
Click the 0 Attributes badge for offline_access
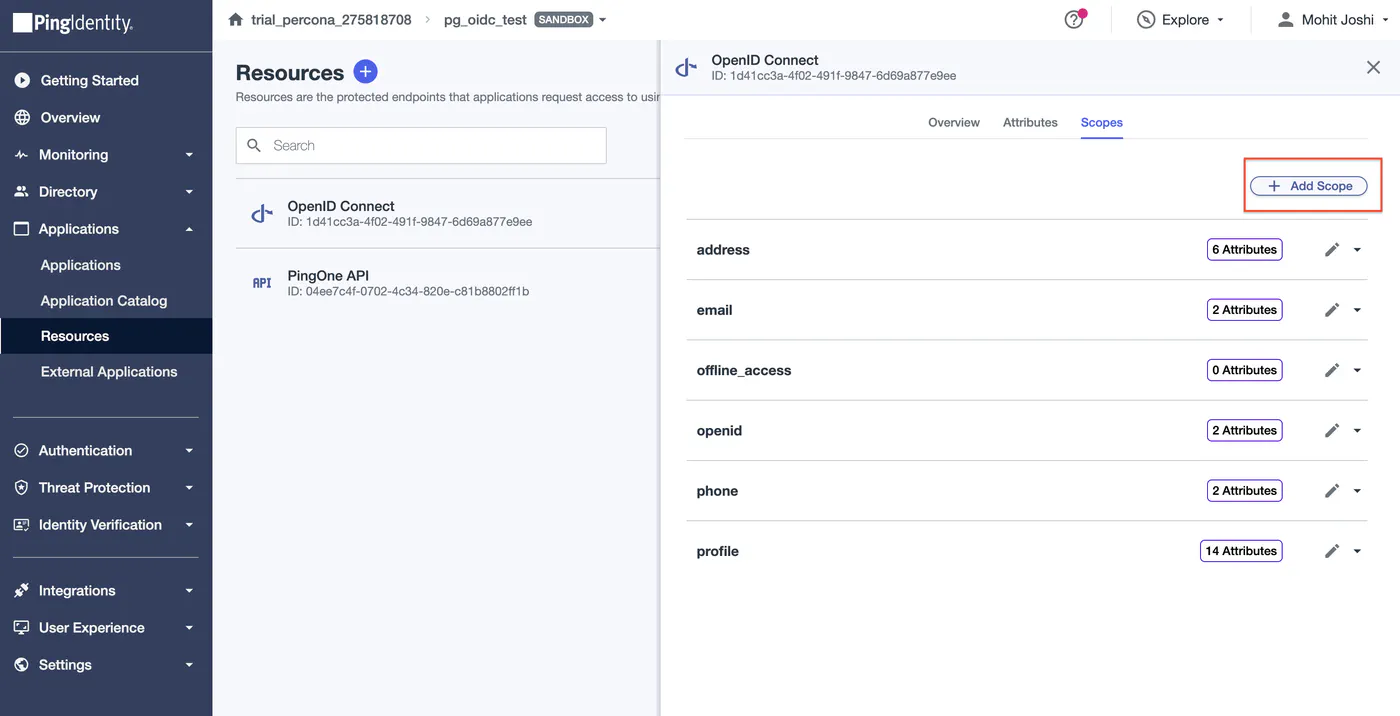pos(1244,370)
